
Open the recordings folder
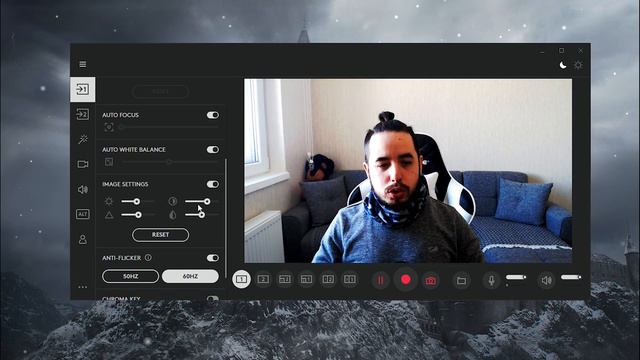tap(462, 280)
